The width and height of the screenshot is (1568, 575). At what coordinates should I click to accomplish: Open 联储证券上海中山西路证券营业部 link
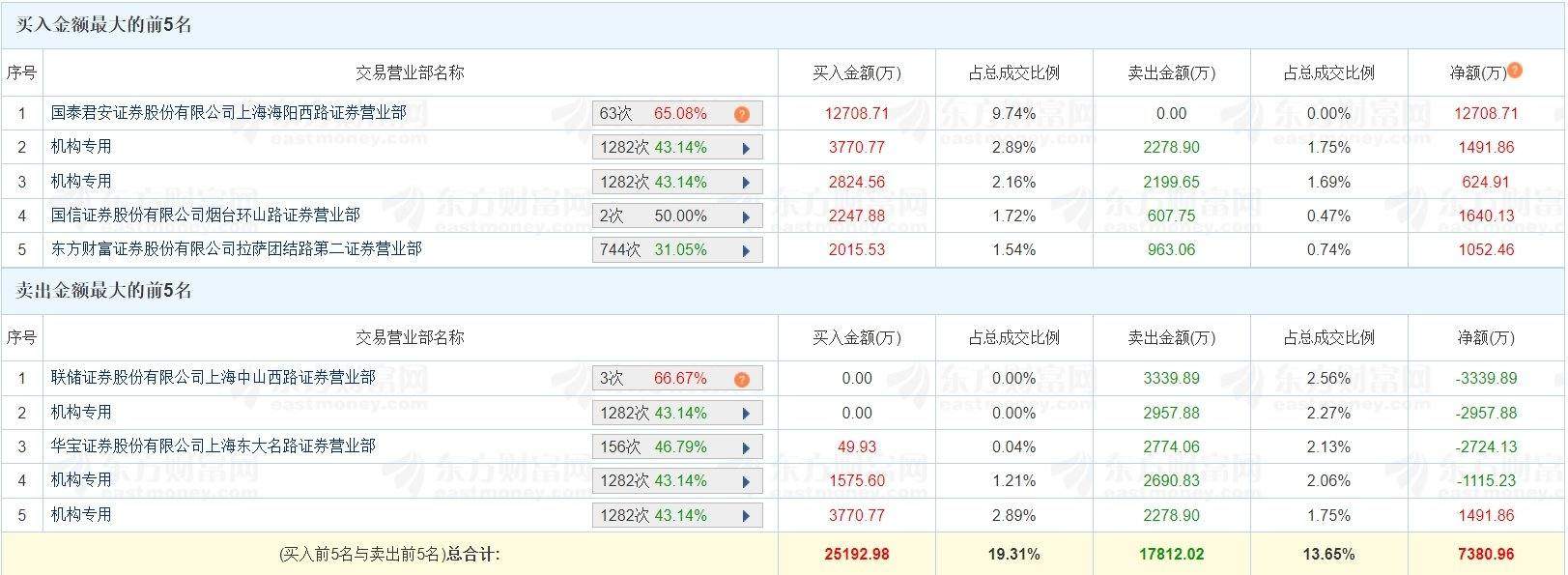(x=213, y=378)
